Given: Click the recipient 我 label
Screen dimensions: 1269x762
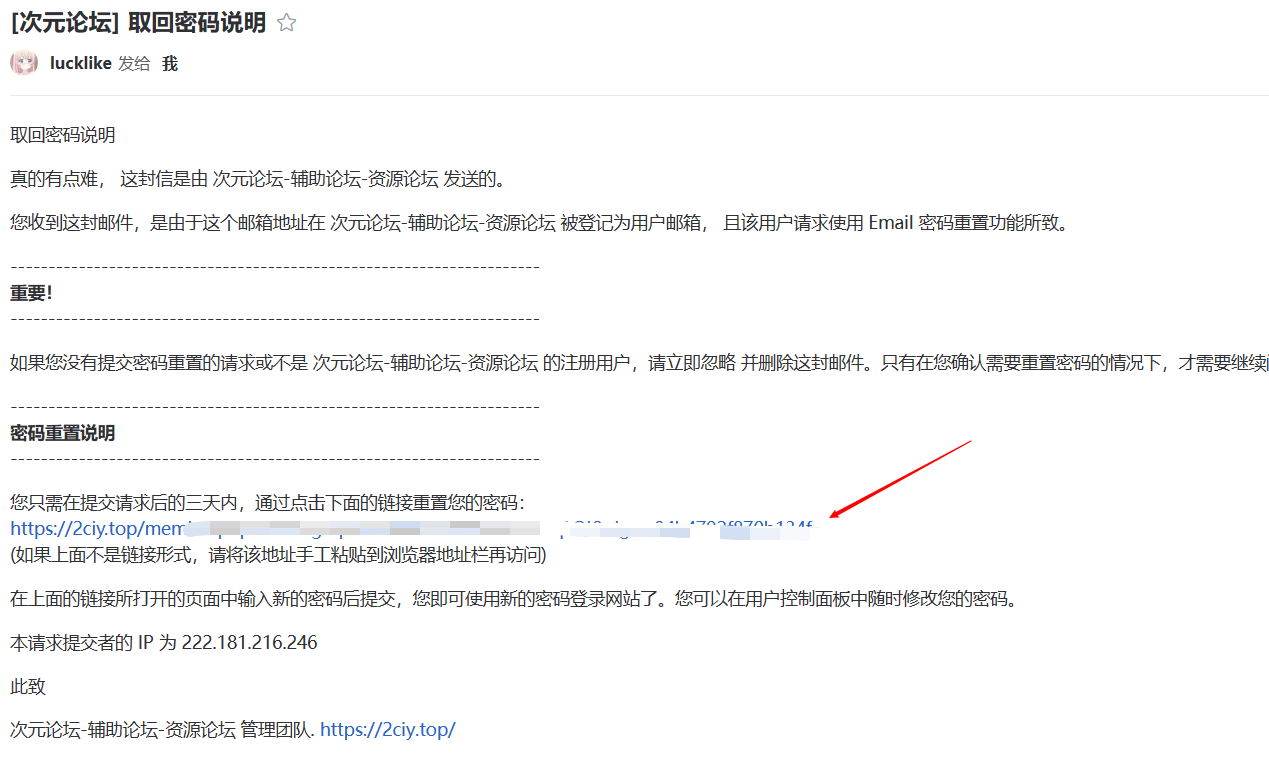Looking at the screenshot, I should click(x=169, y=64).
